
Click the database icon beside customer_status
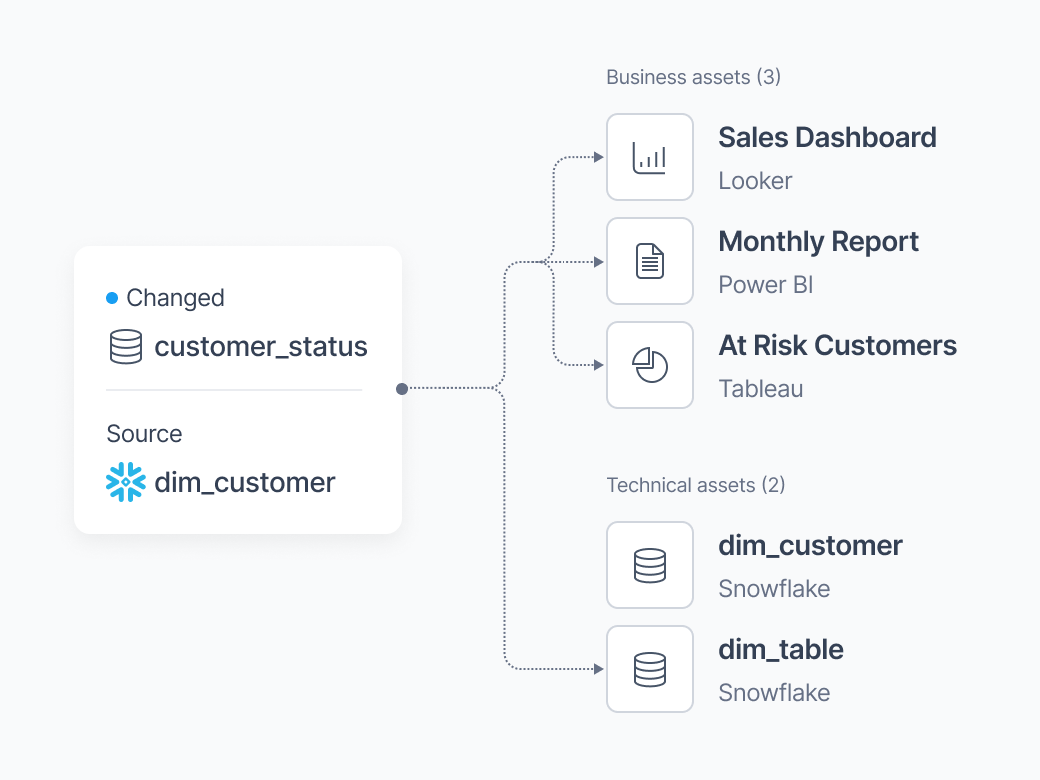pyautogui.click(x=125, y=347)
